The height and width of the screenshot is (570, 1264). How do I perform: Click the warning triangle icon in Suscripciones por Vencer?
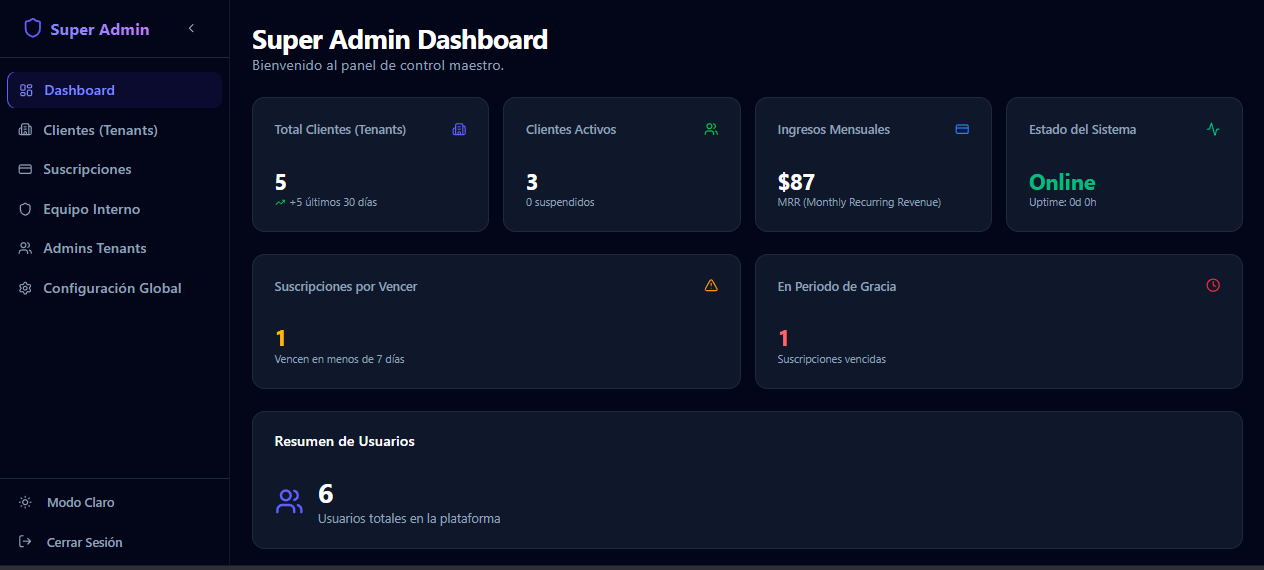click(711, 285)
